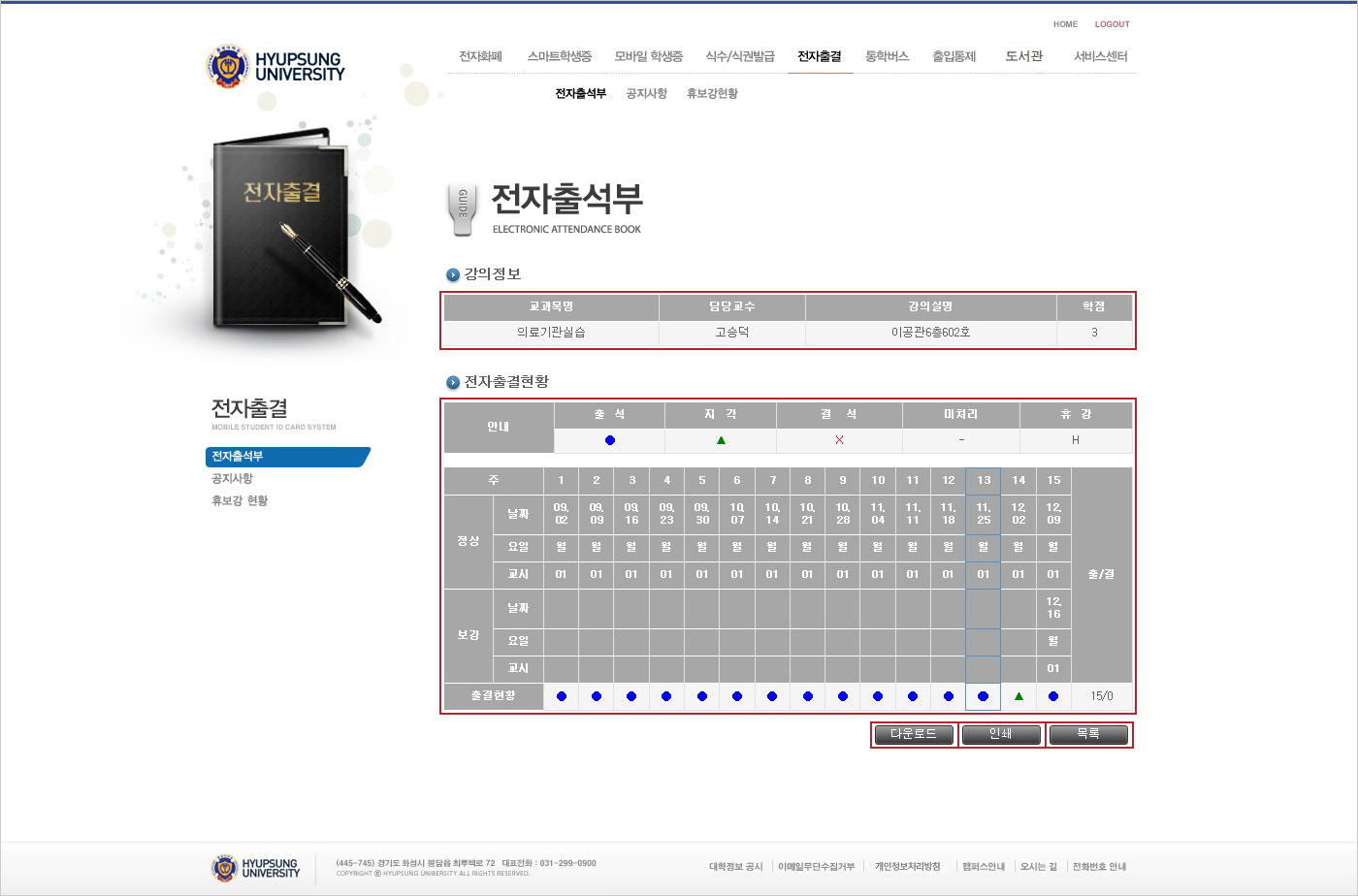Open 대학정보 공시 footer link
The height and width of the screenshot is (896, 1358).
pyautogui.click(x=736, y=867)
